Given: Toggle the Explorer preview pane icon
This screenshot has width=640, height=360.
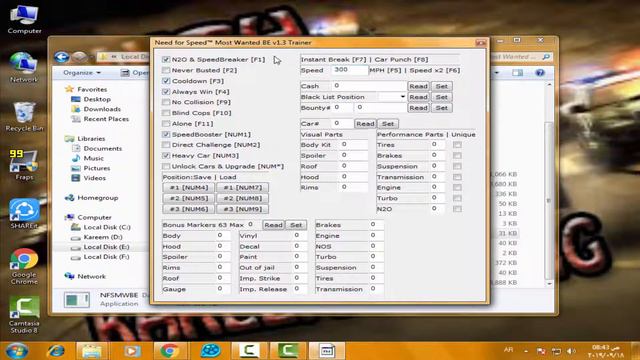Looking at the screenshot, I should (x=518, y=73).
